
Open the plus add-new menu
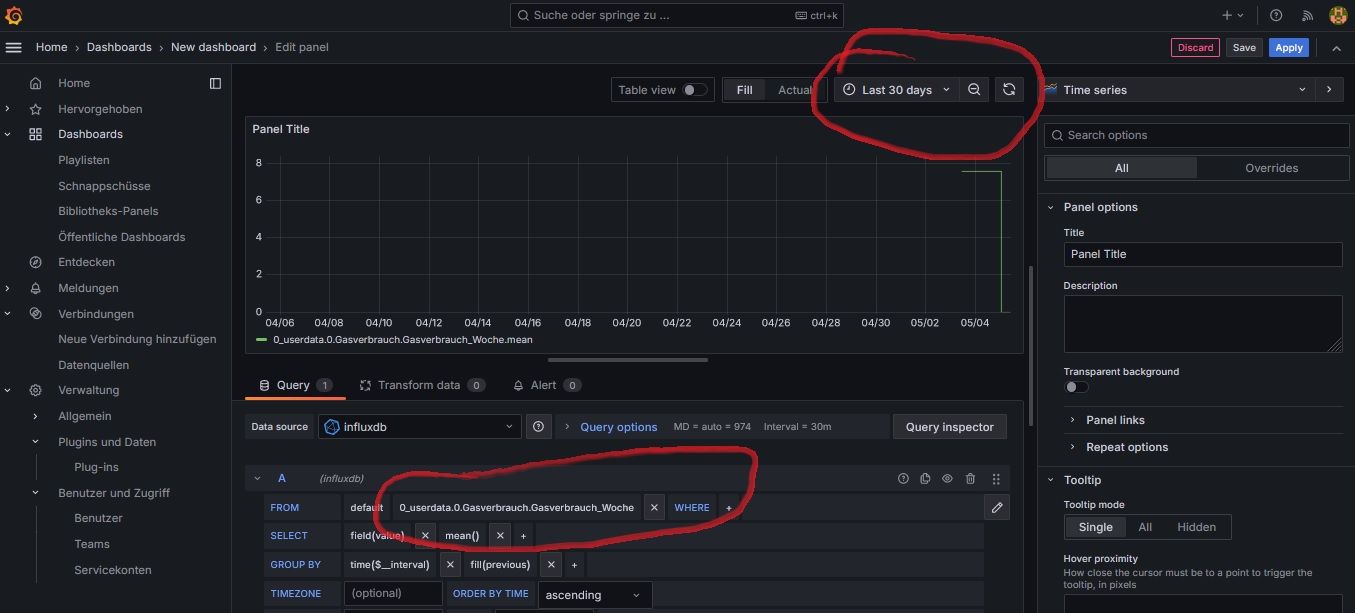coord(1233,15)
